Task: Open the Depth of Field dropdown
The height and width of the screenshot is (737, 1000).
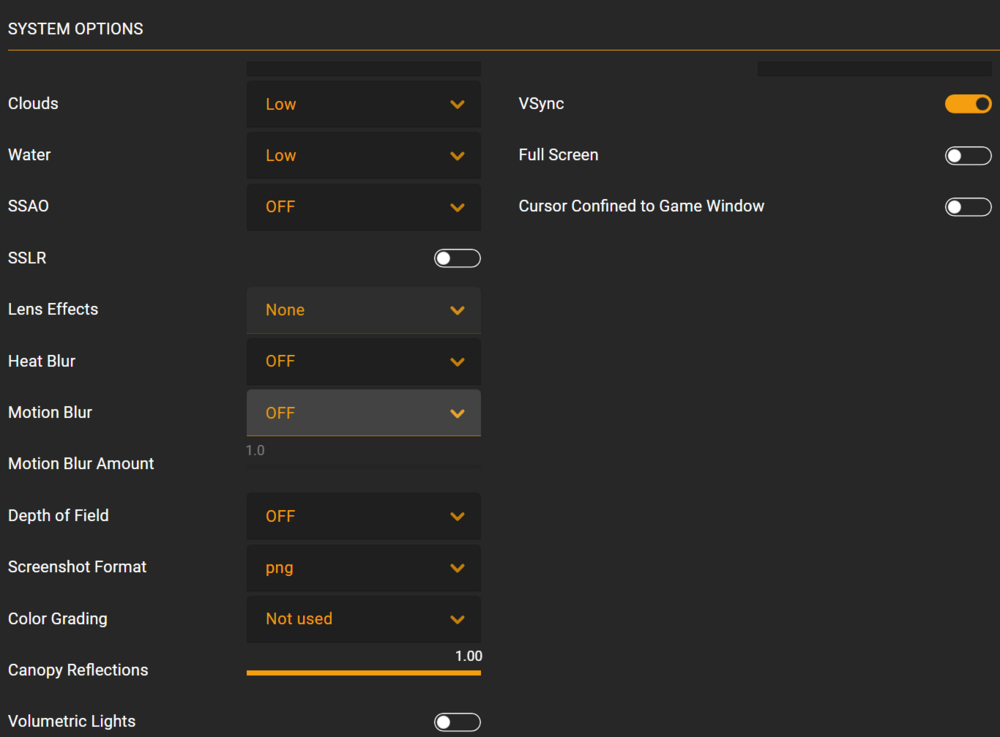Action: click(363, 516)
